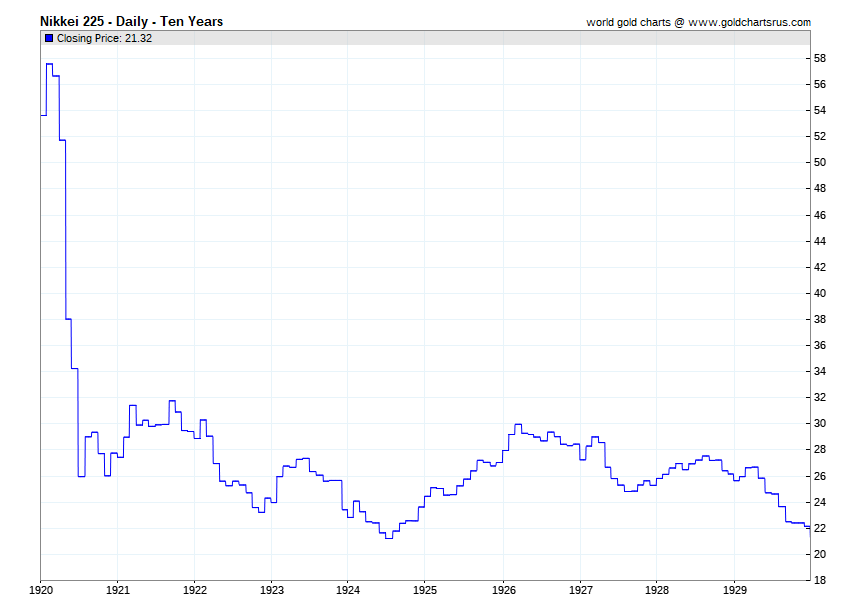Click the 58 value on the y-axis

(x=820, y=58)
